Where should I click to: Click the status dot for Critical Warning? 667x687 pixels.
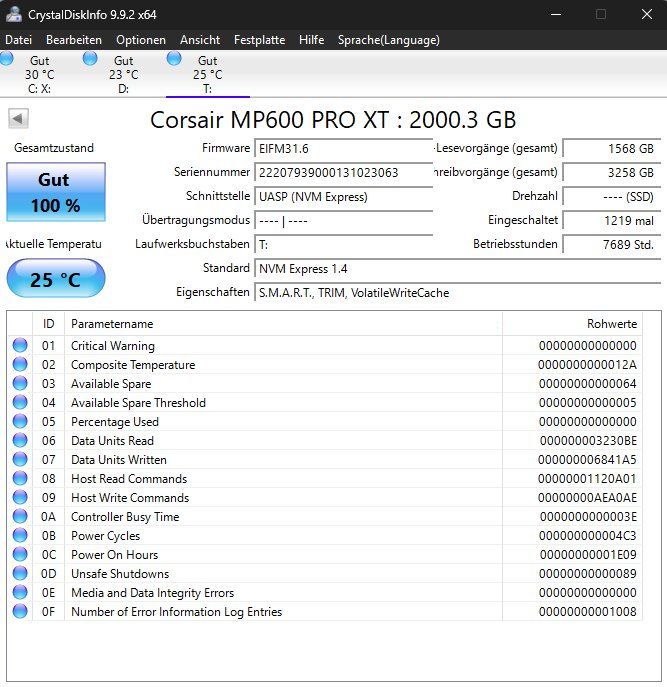click(20, 345)
